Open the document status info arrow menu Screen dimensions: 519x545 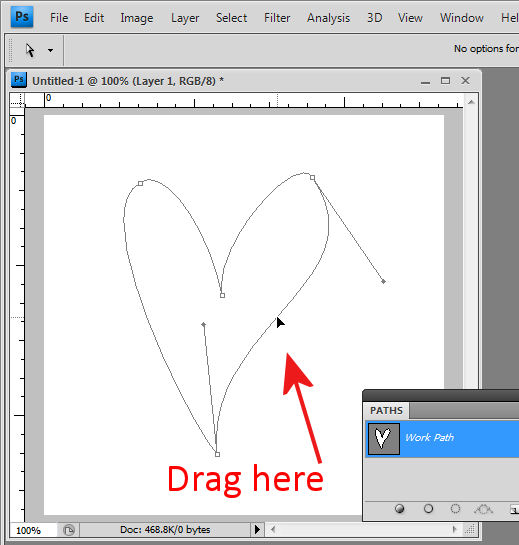pyautogui.click(x=257, y=530)
